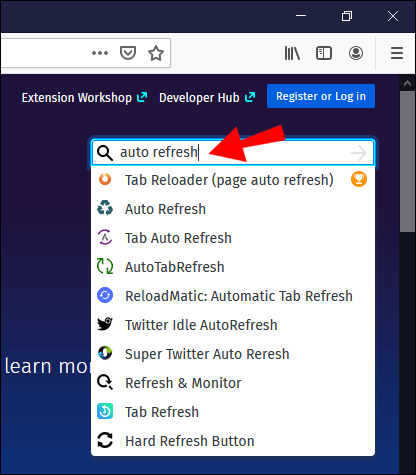Bookmark this page with the star icon
This screenshot has width=416, height=475.
pos(156,53)
